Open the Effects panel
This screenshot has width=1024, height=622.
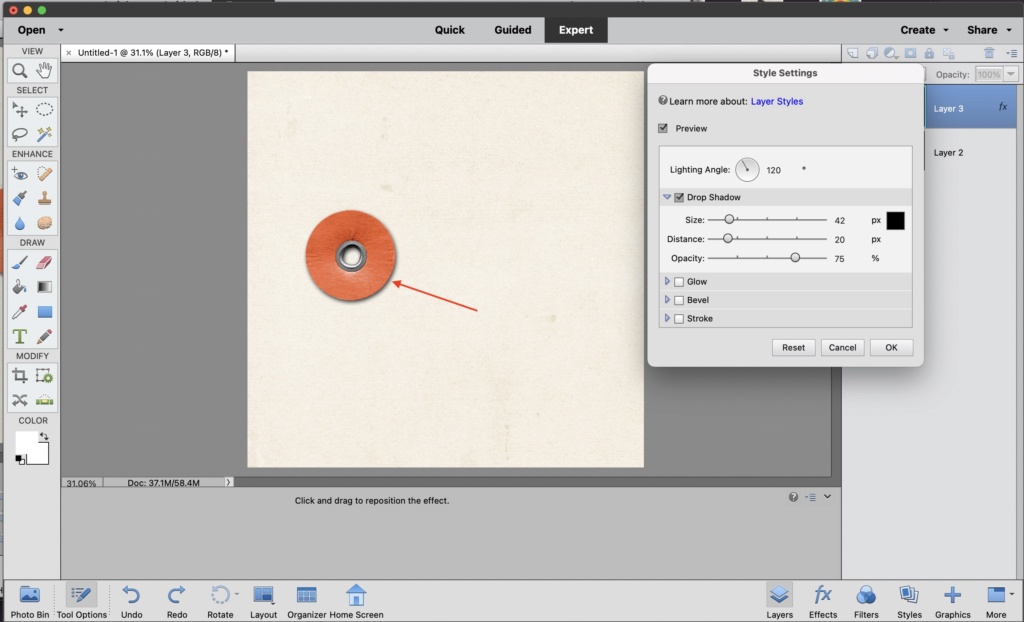click(823, 601)
